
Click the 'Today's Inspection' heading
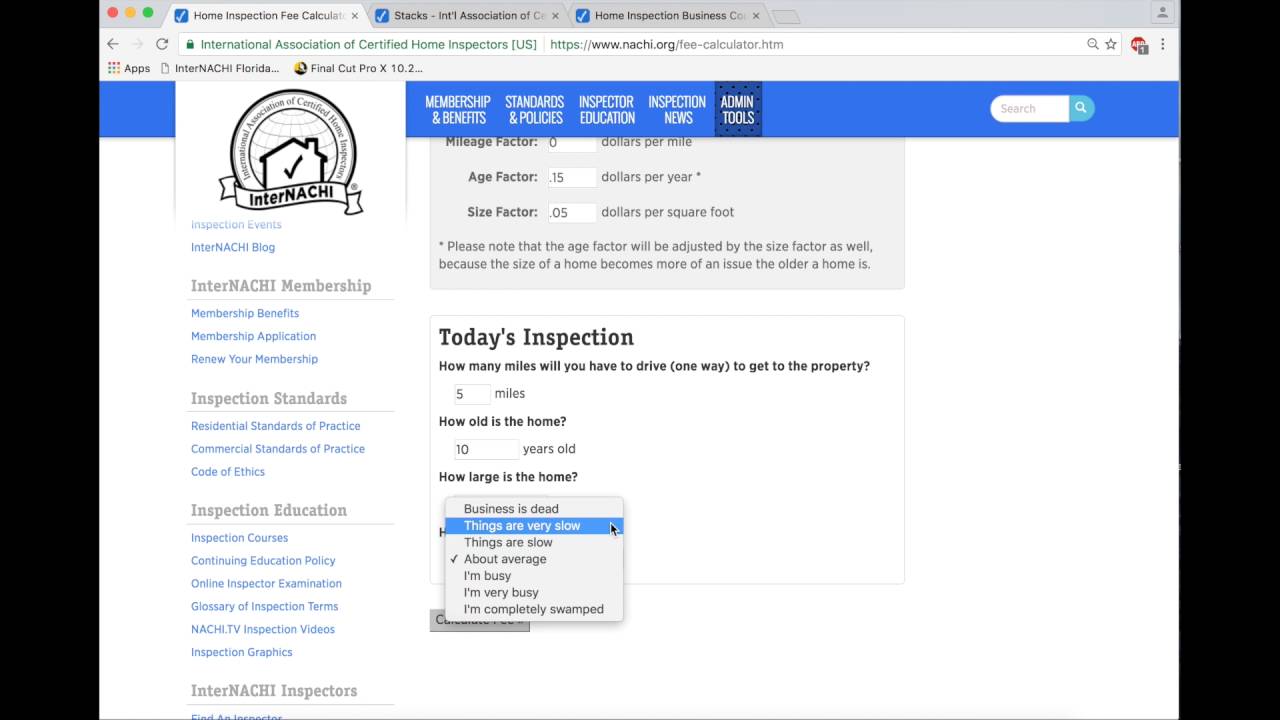click(536, 337)
